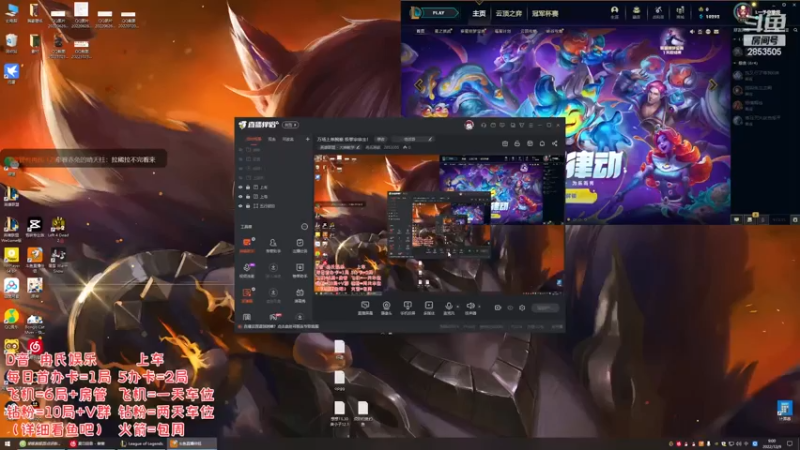Image resolution: width=800 pixels, height=450 pixels.
Task: Open NetEase Music red desktop icon
Action: [35, 347]
